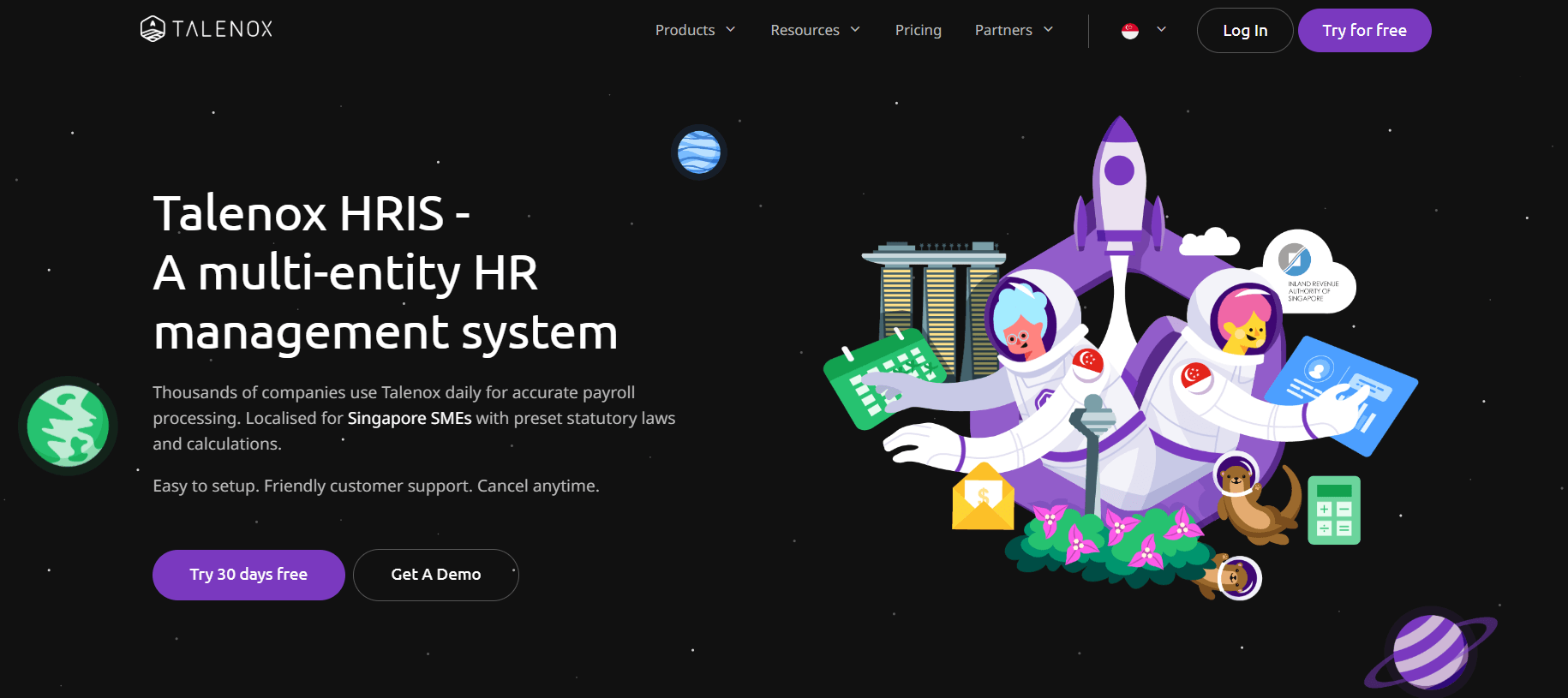Click the blue profile card illustration
1568x698 pixels.
[1341, 393]
